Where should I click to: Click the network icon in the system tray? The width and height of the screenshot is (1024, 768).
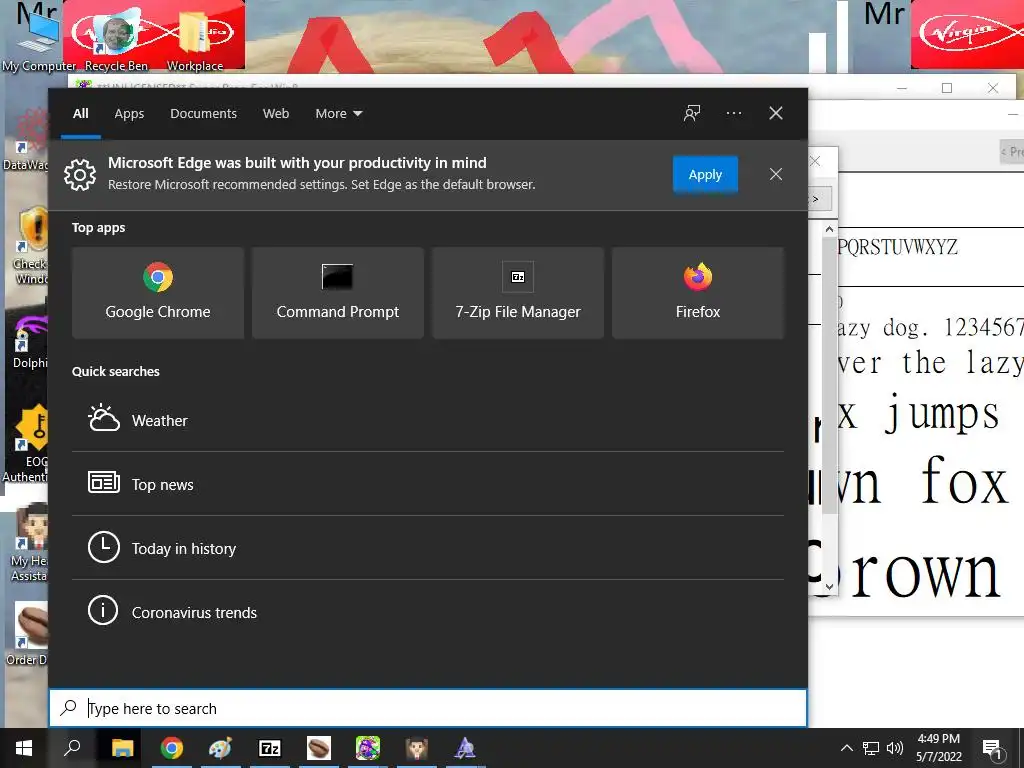click(x=871, y=748)
